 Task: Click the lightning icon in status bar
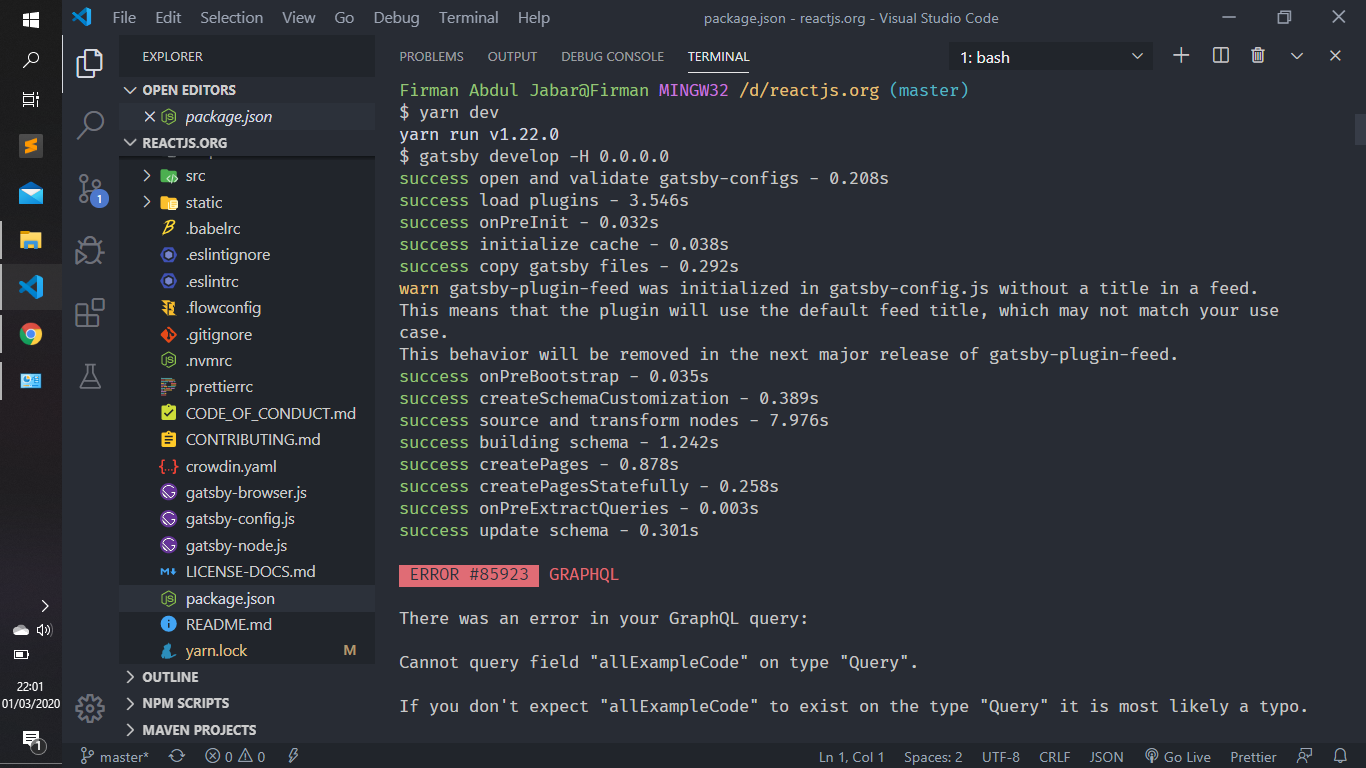point(293,757)
